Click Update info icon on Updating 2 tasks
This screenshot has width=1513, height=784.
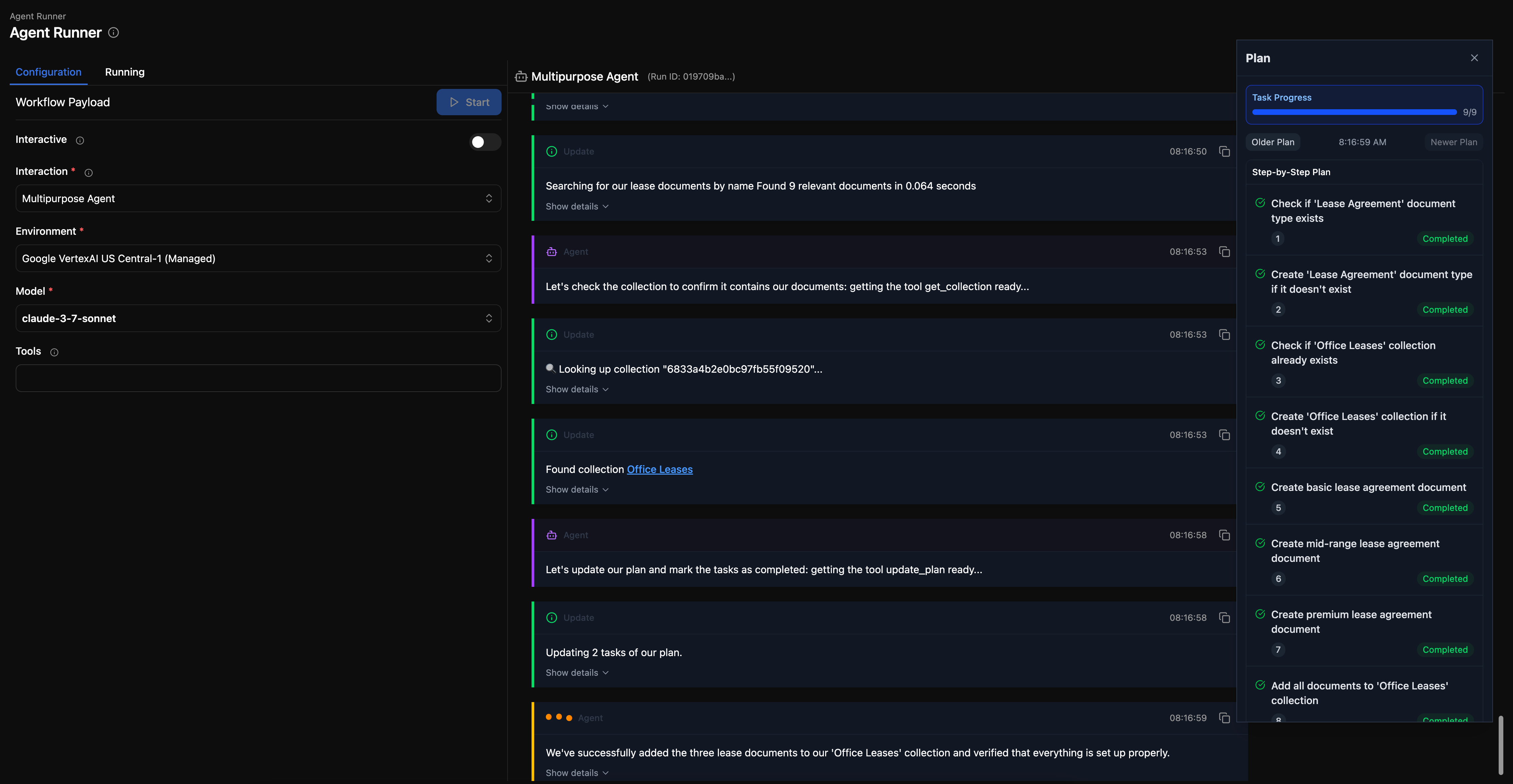point(552,618)
